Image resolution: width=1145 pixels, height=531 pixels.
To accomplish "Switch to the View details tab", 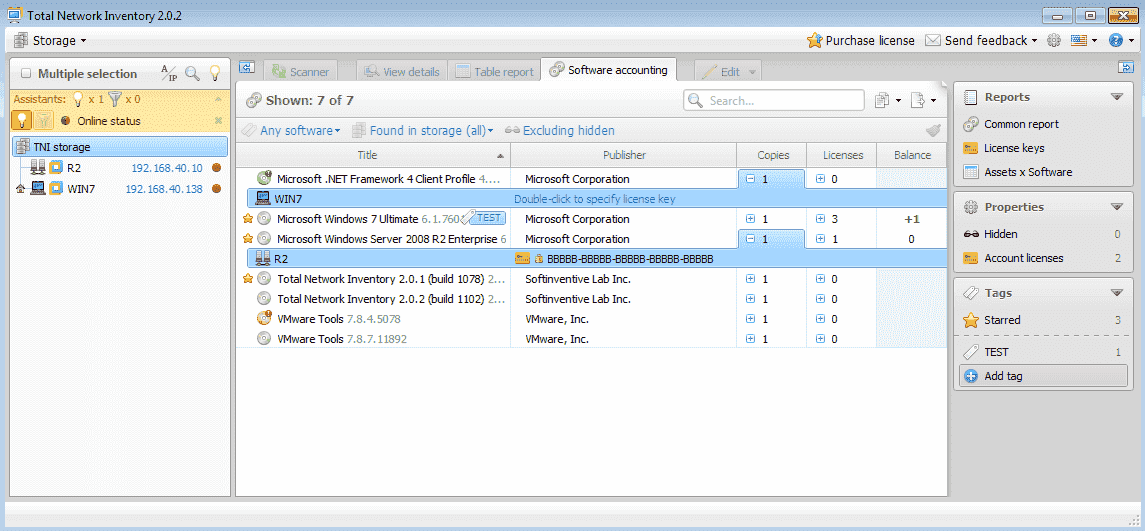I will (x=402, y=72).
